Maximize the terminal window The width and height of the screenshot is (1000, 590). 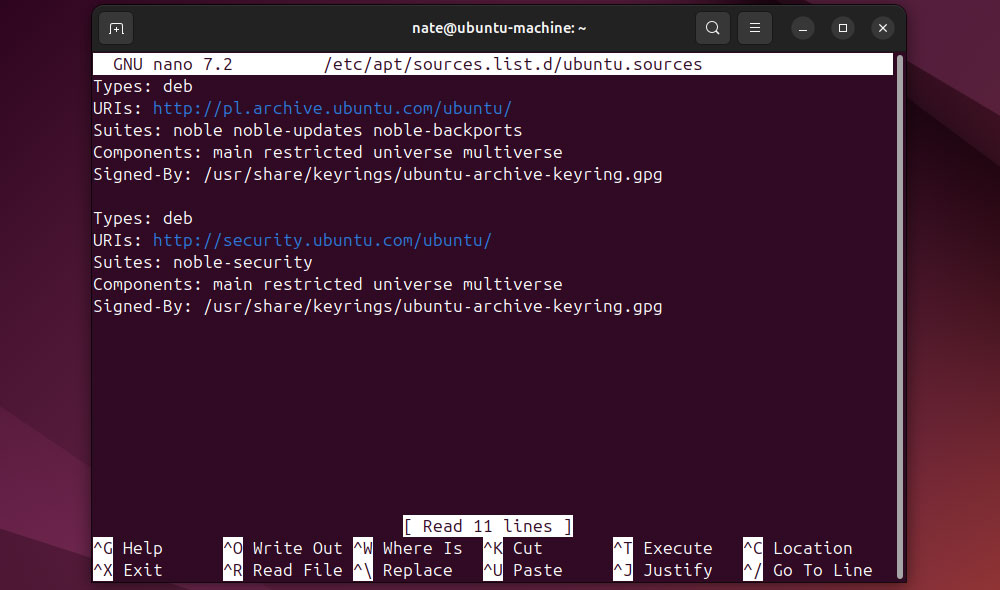pyautogui.click(x=842, y=28)
